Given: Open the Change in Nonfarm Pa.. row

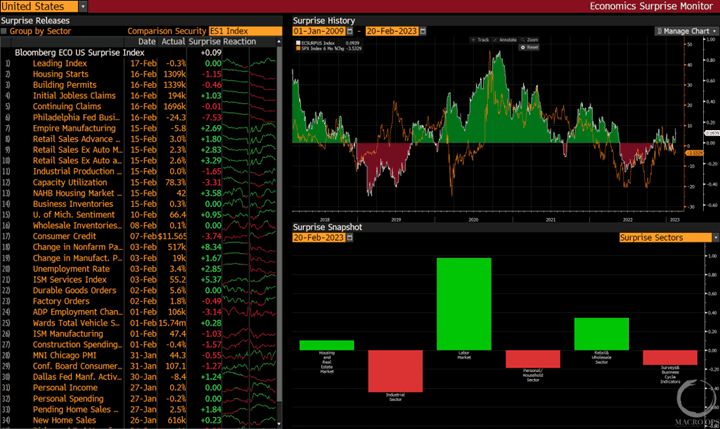Looking at the screenshot, I should 139,247.
